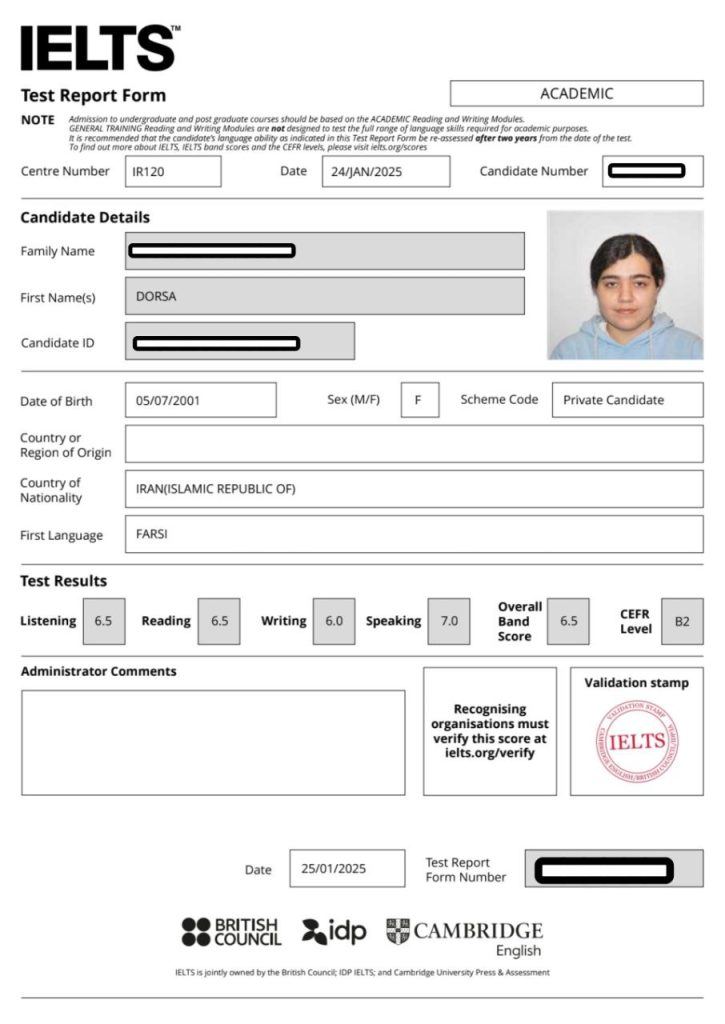Click the Scheme Code Private Candidate field

click(x=628, y=400)
